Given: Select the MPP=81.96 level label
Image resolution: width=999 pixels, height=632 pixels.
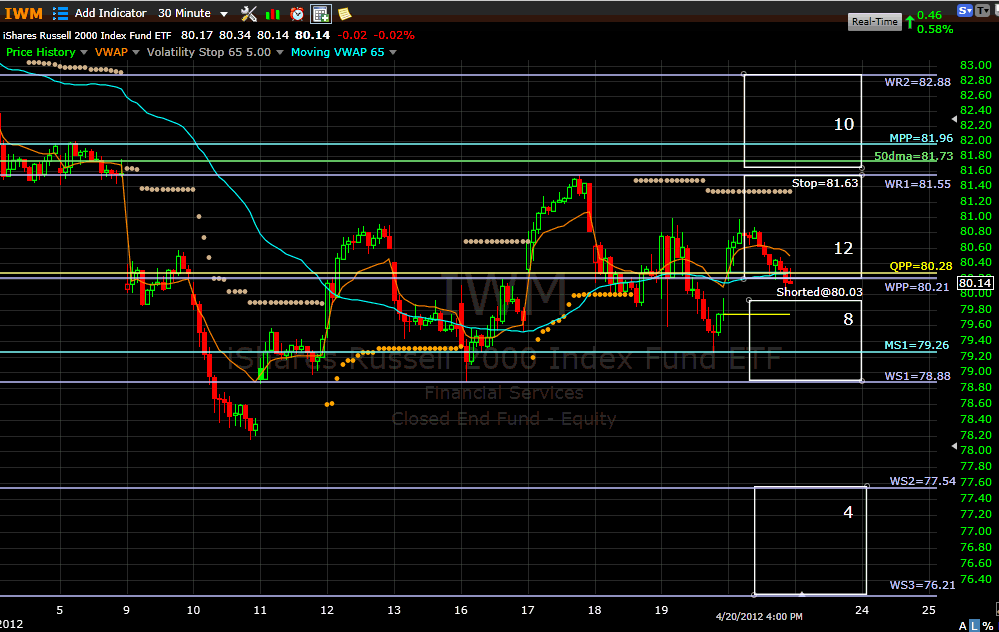Looking at the screenshot, I should point(921,138).
